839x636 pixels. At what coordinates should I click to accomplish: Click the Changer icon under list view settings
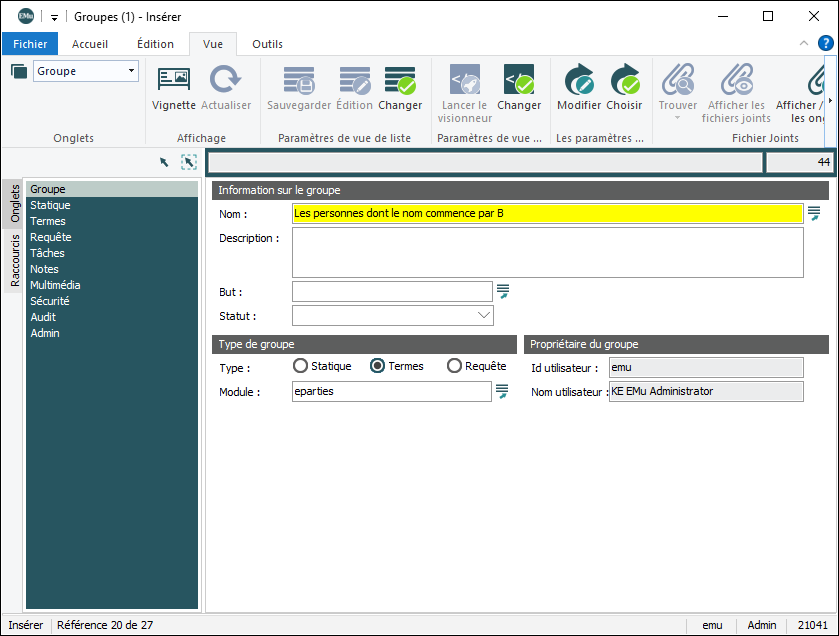pyautogui.click(x=400, y=80)
